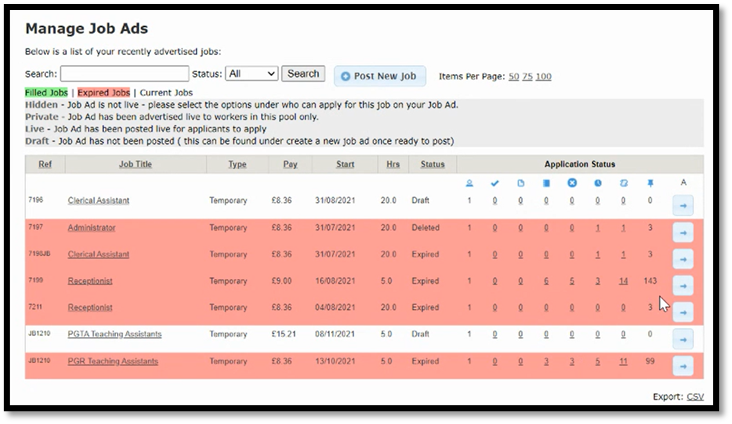Sort table by Status column
Screen dimensions: 732x424
click(432, 164)
